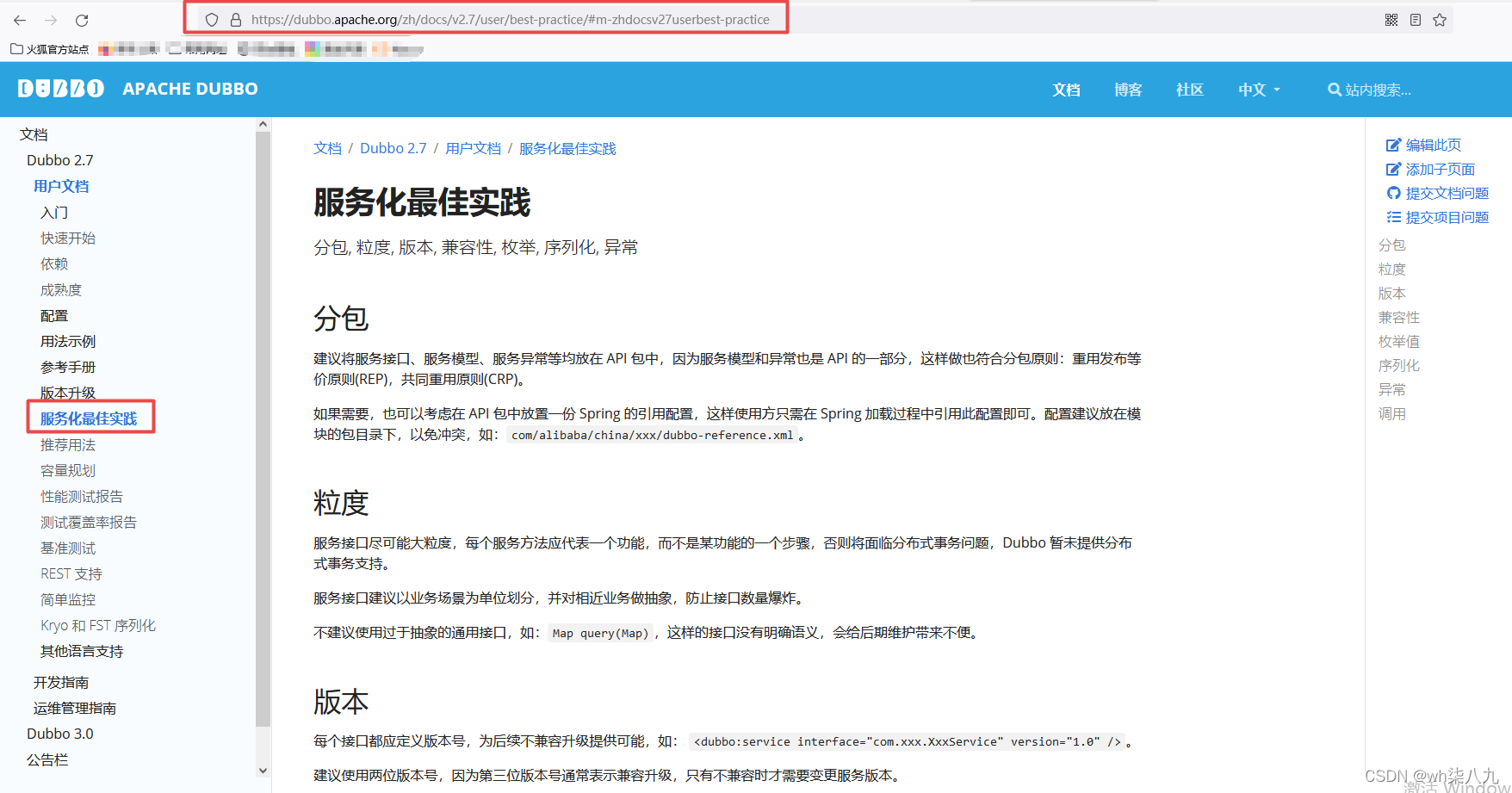Open 简单监控 in the sidebar
The image size is (1512, 793).
(68, 599)
